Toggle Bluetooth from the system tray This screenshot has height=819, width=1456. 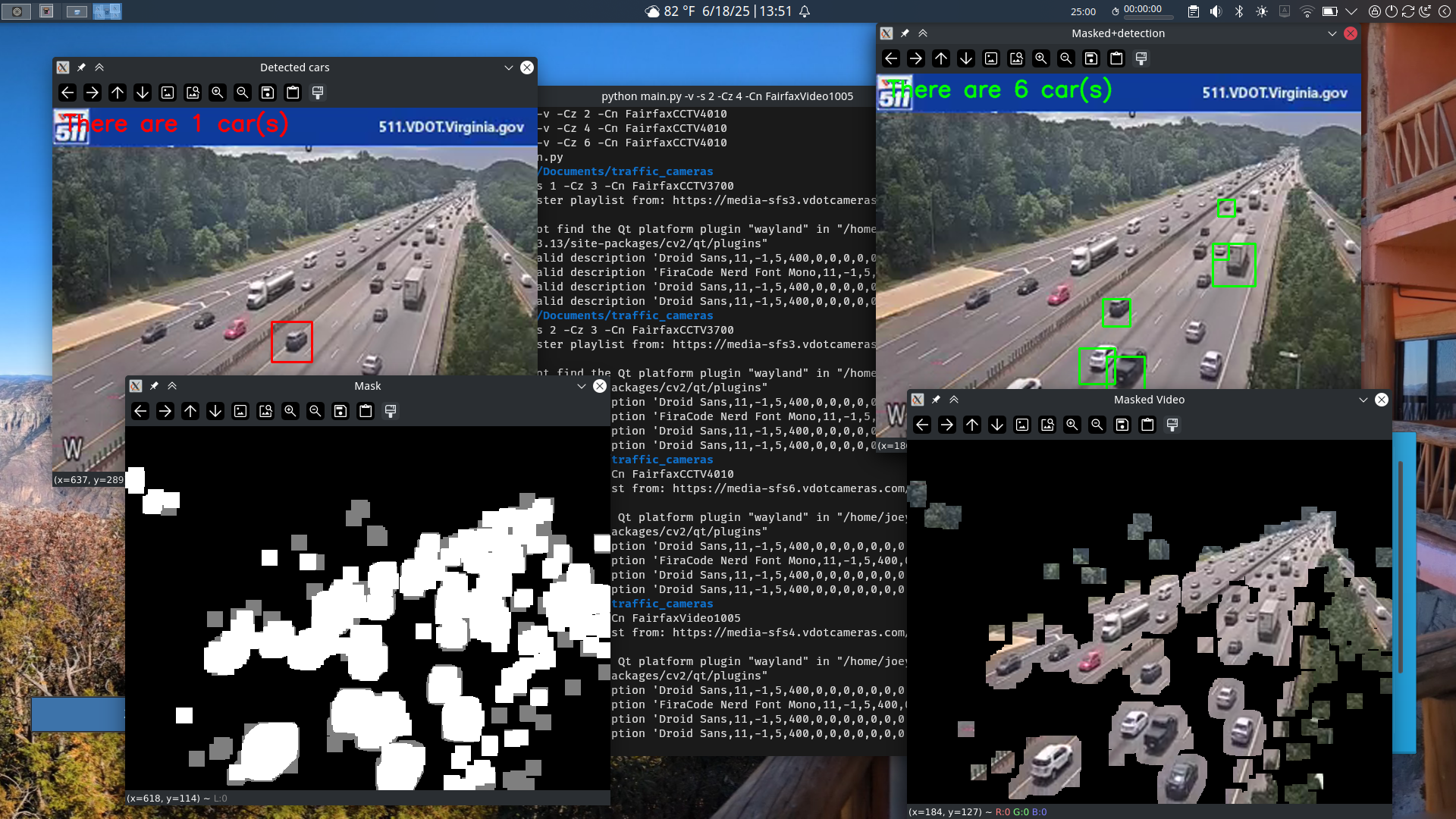coord(1239,11)
